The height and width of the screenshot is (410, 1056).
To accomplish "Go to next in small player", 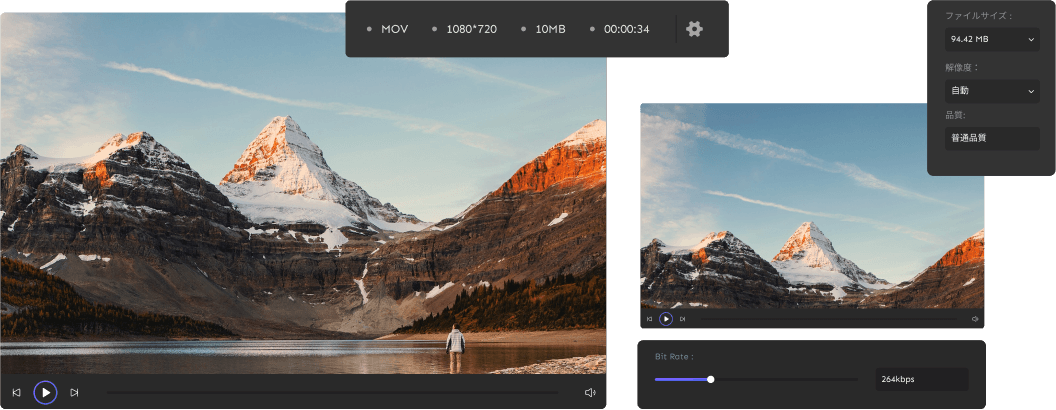I will tap(682, 319).
